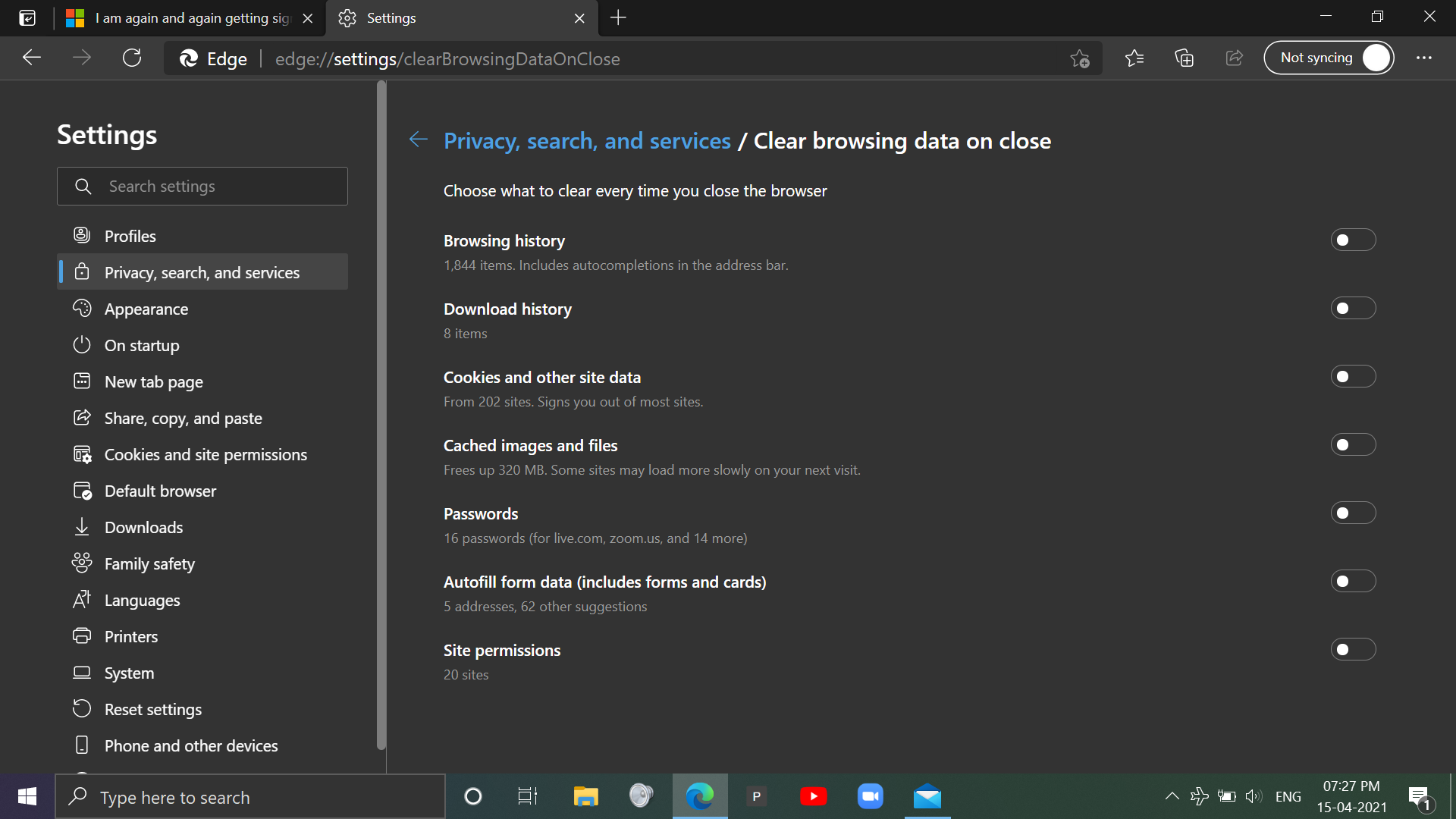The height and width of the screenshot is (819, 1456).
Task: Click the Languages settings option
Action: (x=141, y=599)
